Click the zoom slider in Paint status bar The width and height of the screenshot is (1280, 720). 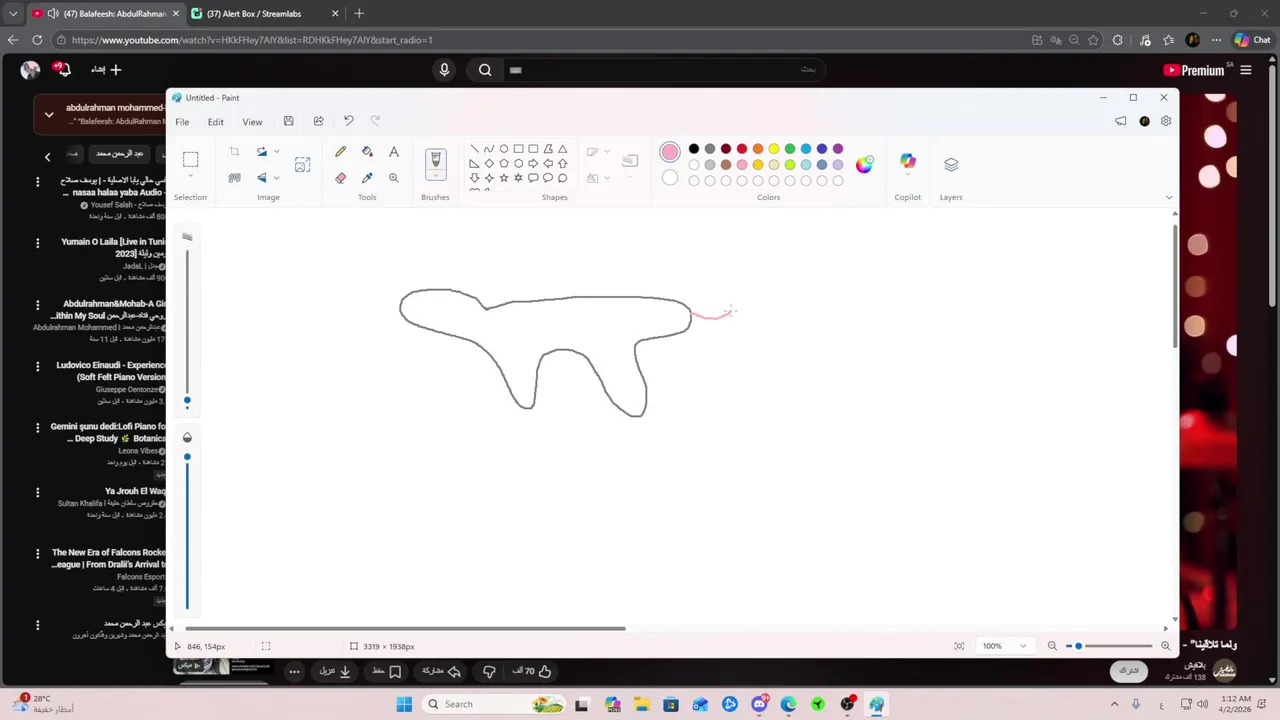coord(1108,646)
